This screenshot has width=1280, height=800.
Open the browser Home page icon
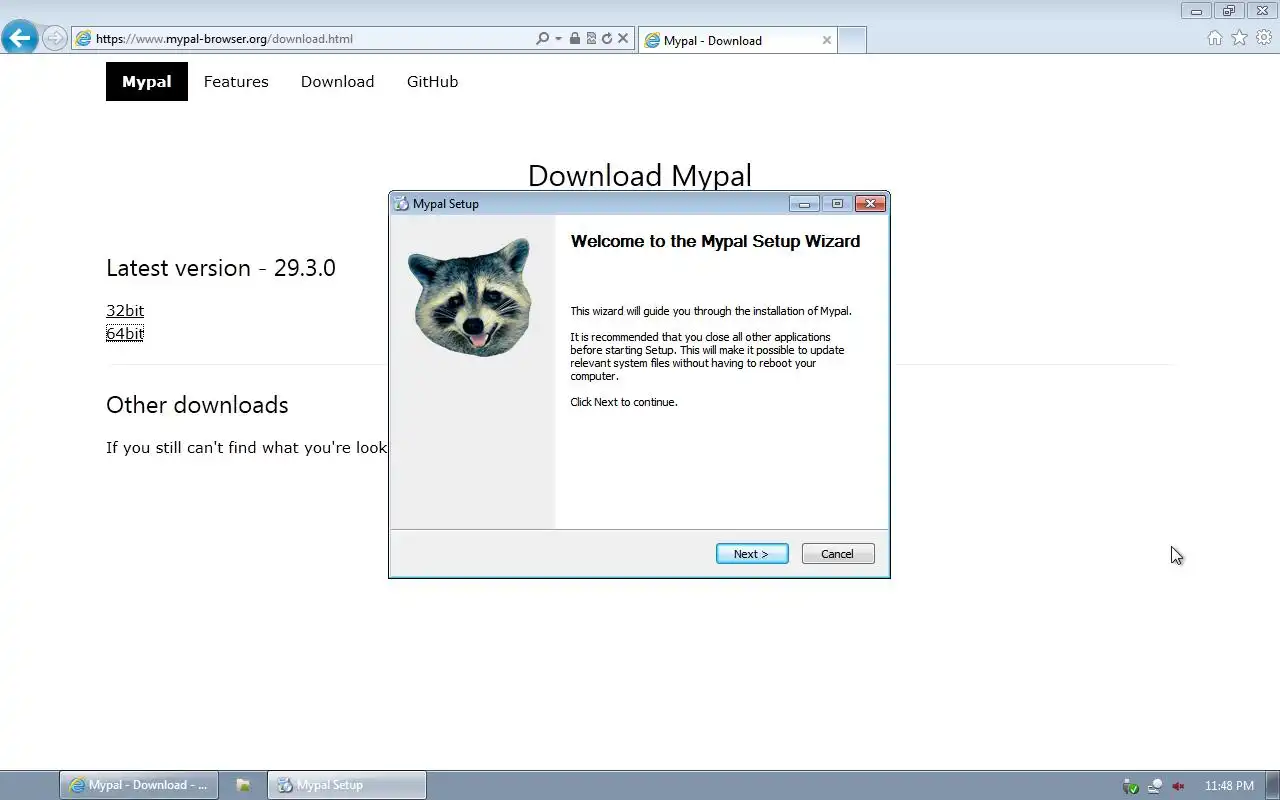(1215, 38)
